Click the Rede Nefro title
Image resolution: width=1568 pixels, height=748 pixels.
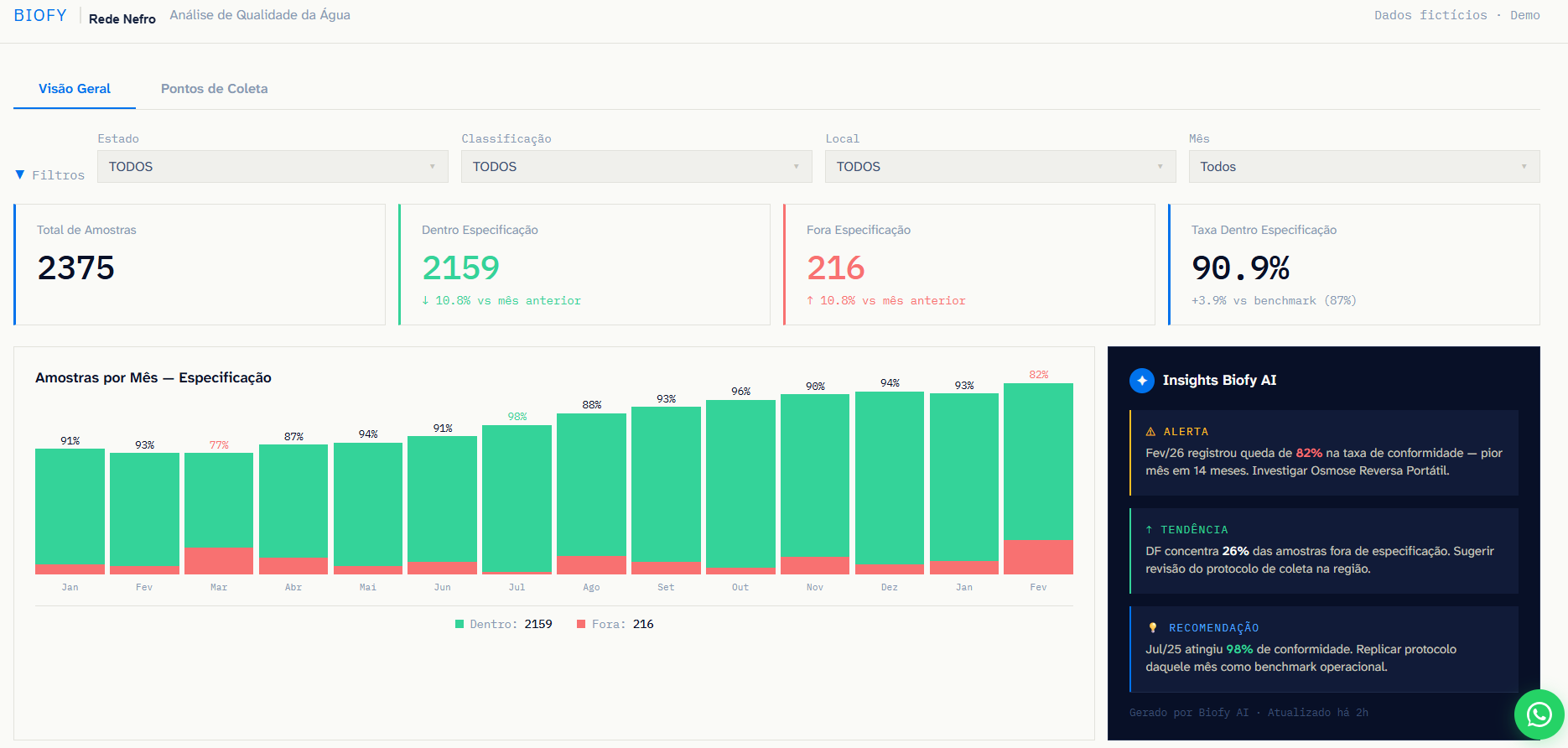pyautogui.click(x=122, y=18)
